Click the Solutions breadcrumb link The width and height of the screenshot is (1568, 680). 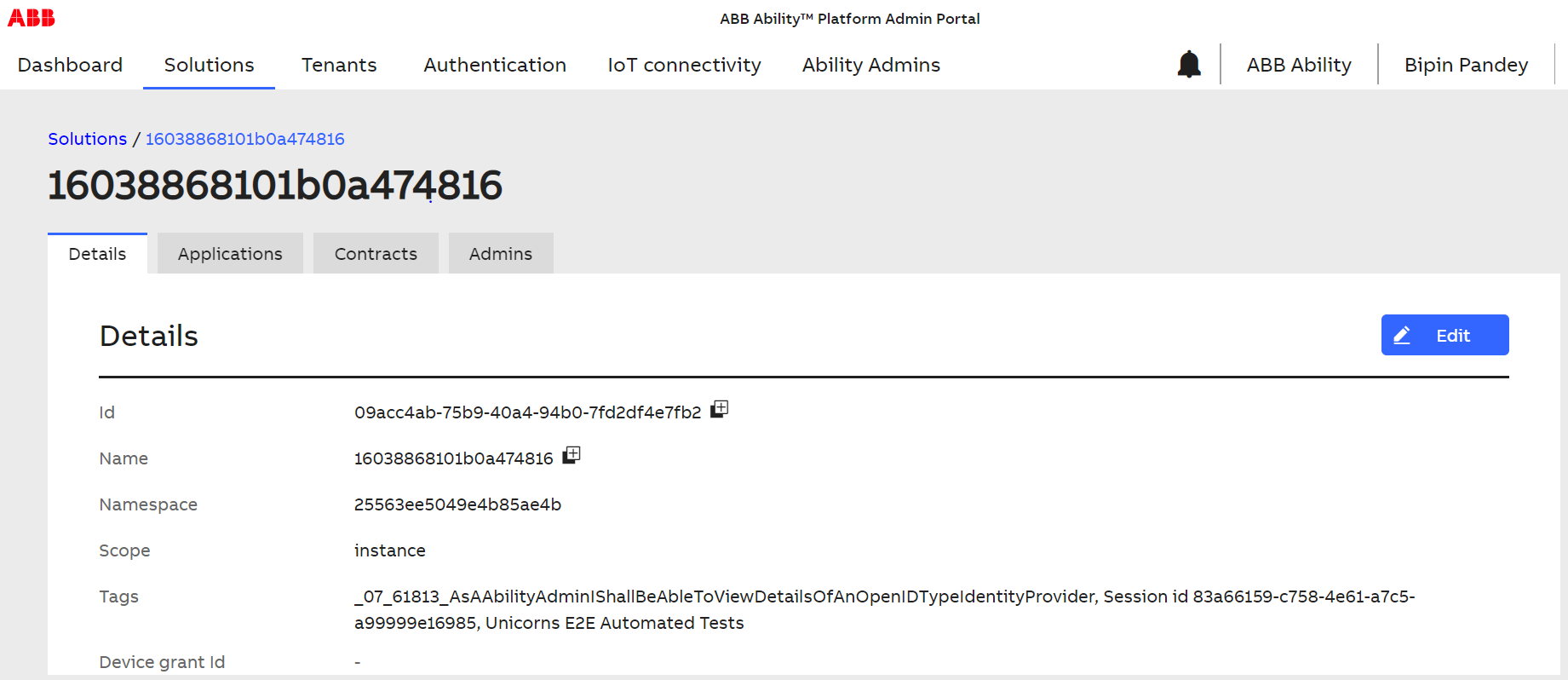coord(87,139)
